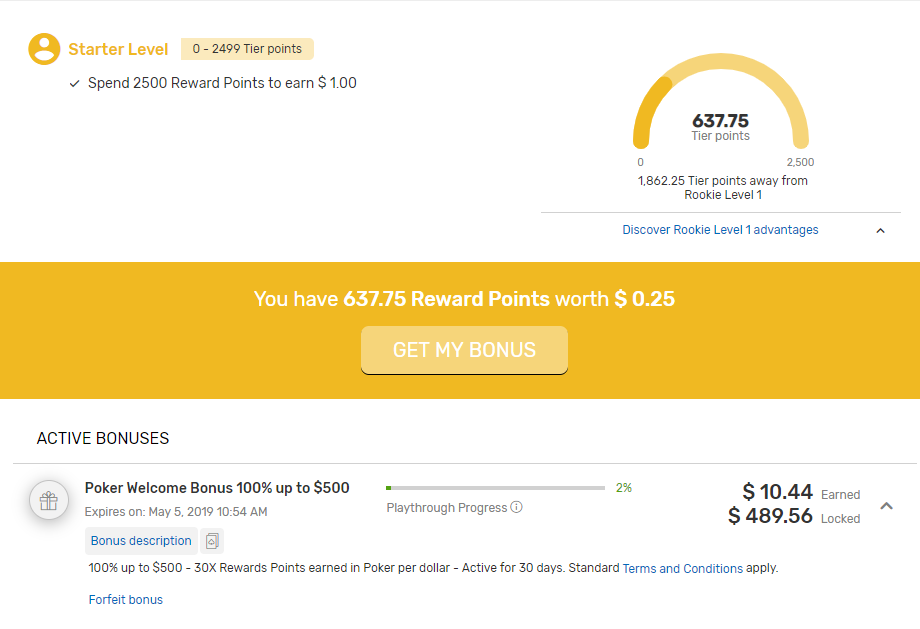This screenshot has height=629, width=920.
Task: Click the Starter Level heading text
Action: [118, 49]
